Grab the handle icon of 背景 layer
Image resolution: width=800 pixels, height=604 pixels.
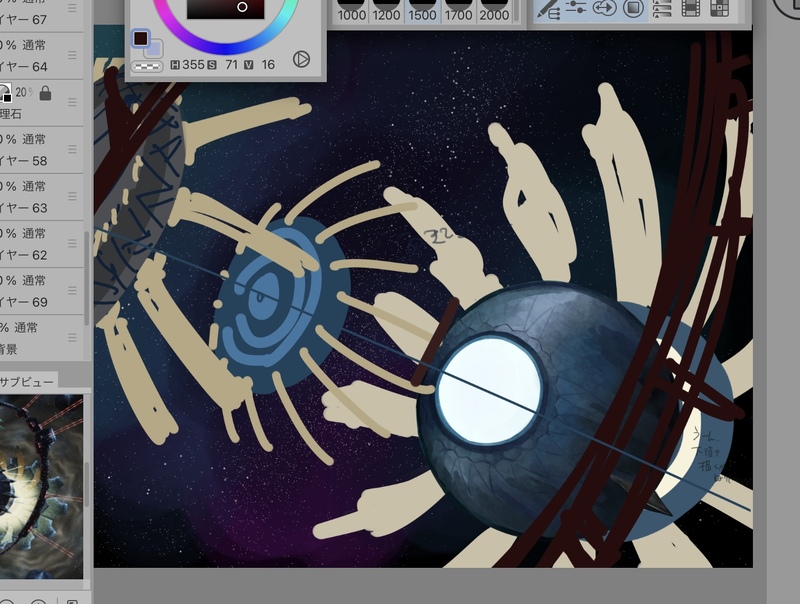tap(72, 338)
